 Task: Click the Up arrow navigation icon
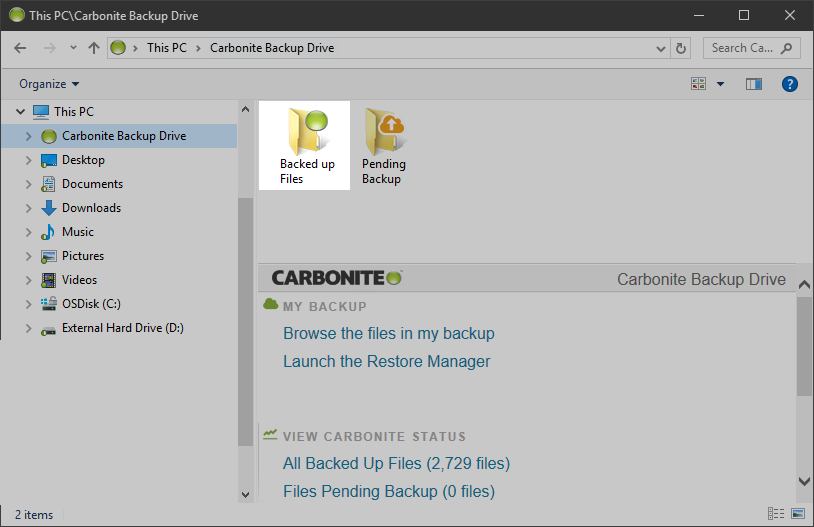94,48
